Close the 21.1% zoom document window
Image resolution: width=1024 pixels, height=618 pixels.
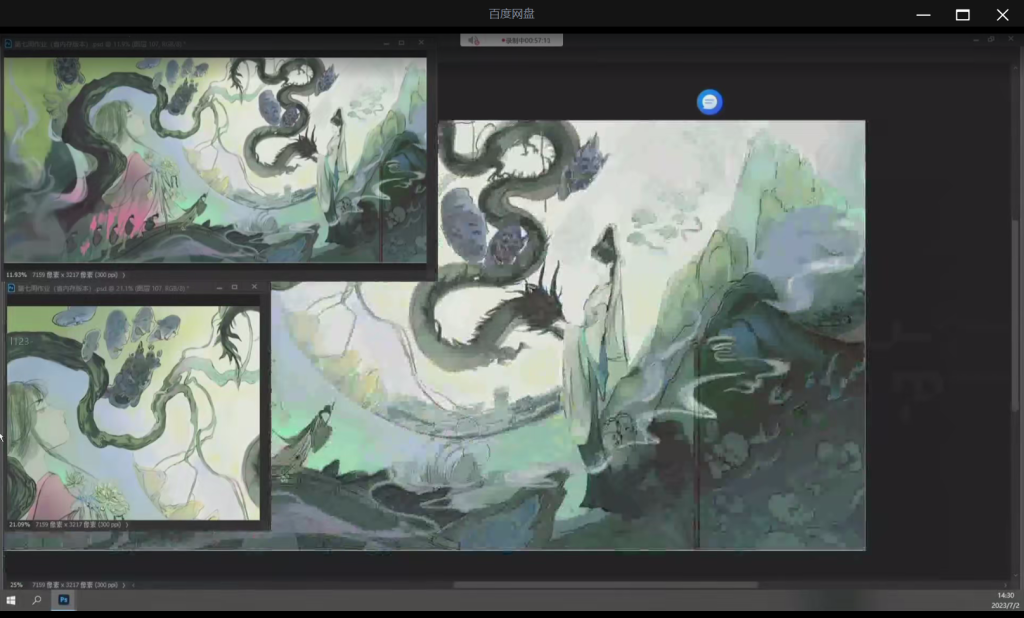(x=254, y=287)
